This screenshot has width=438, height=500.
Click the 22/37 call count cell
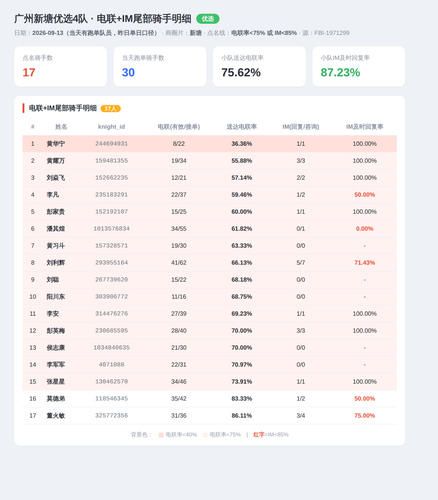click(x=179, y=195)
